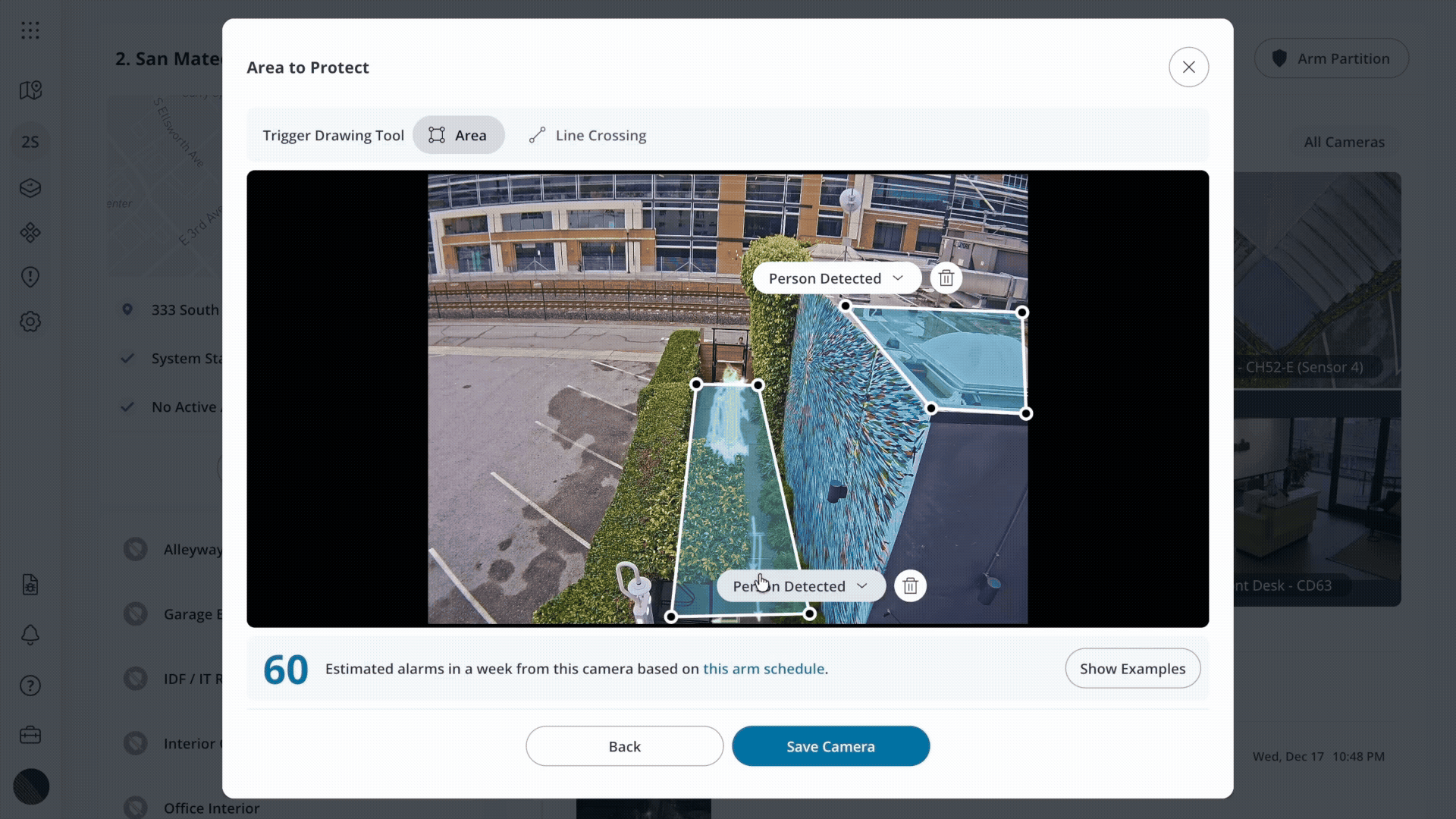
Task: Click the Back button
Action: [x=624, y=746]
